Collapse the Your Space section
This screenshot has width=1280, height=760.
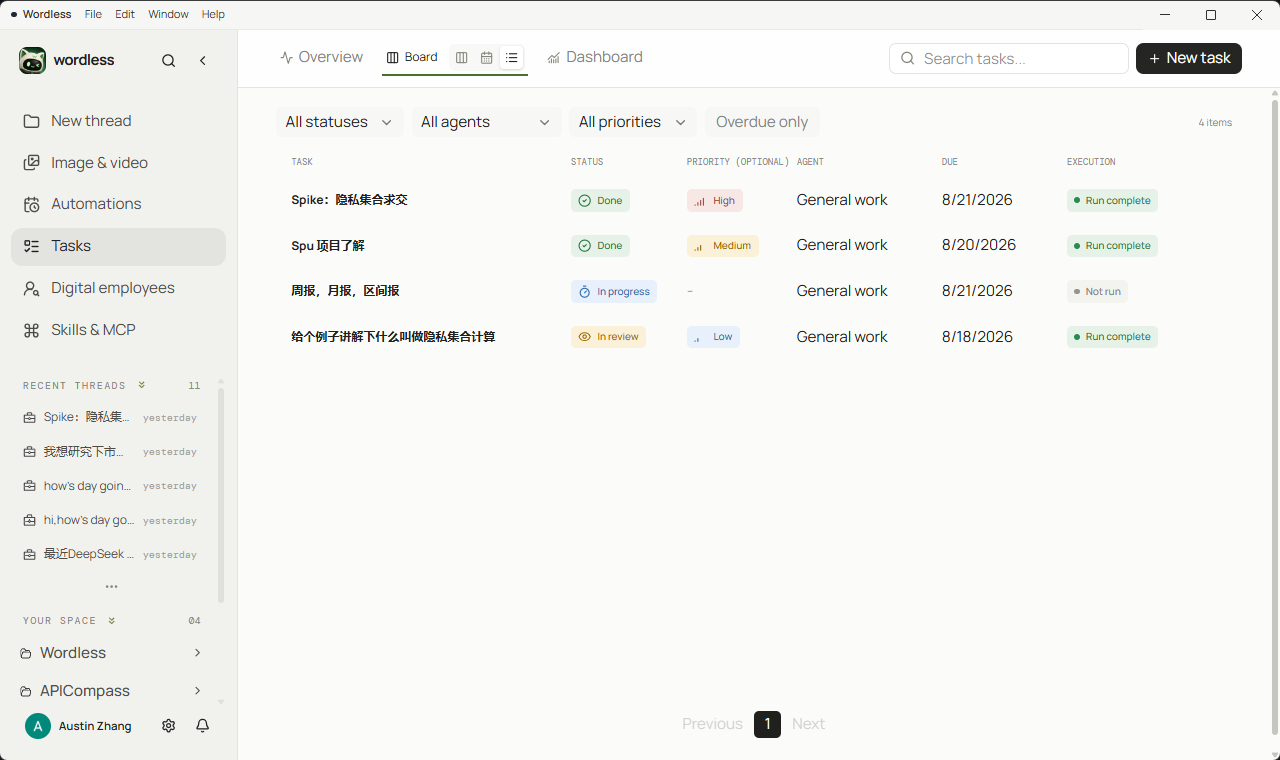[112, 620]
